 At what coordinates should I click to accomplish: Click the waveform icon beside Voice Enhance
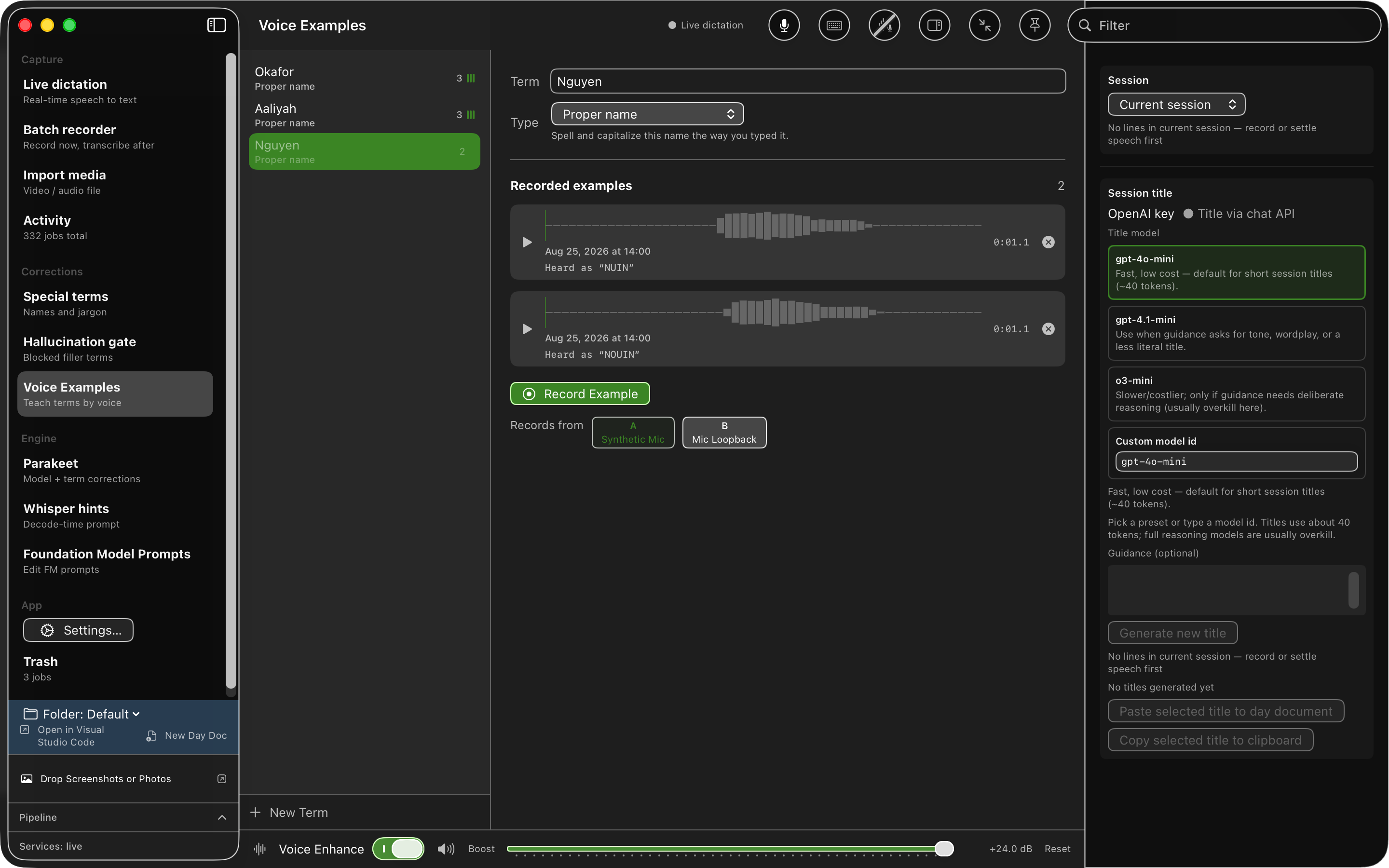point(260,849)
